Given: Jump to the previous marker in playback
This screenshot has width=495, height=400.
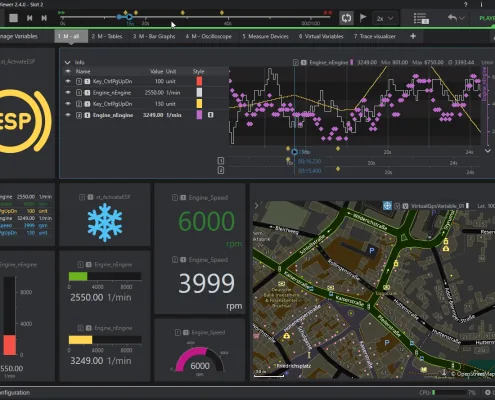Looking at the screenshot, I should point(30,18).
